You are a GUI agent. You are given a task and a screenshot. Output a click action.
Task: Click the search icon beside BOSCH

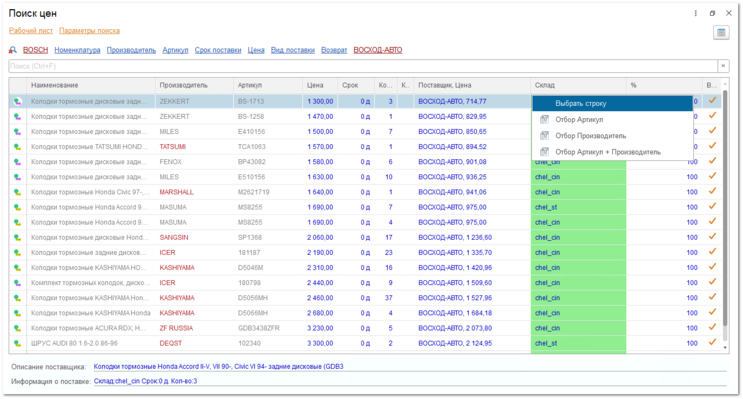[x=13, y=50]
